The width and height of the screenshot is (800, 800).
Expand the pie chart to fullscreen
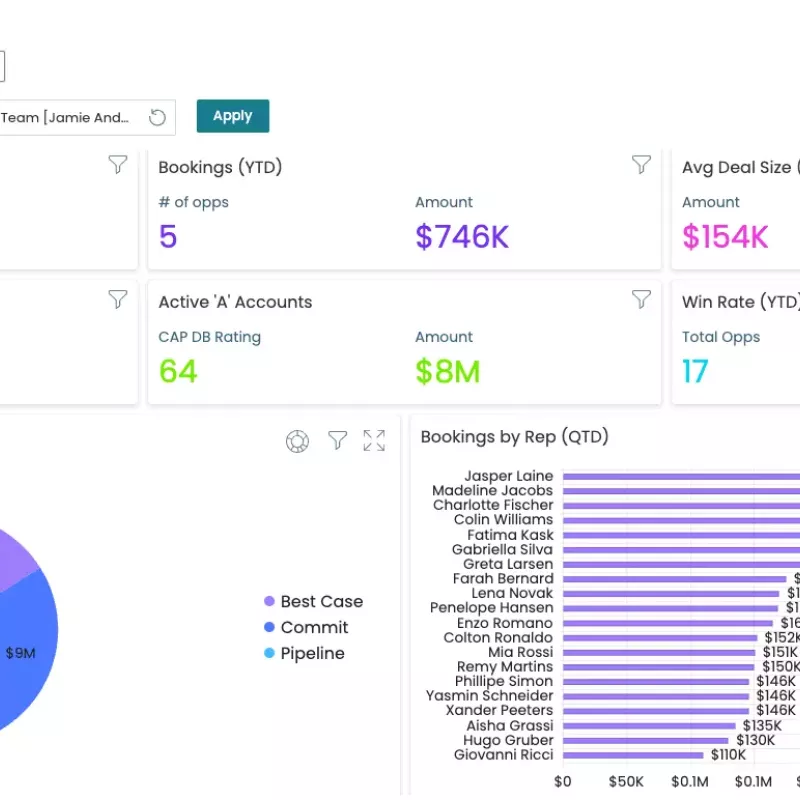pyautogui.click(x=374, y=441)
